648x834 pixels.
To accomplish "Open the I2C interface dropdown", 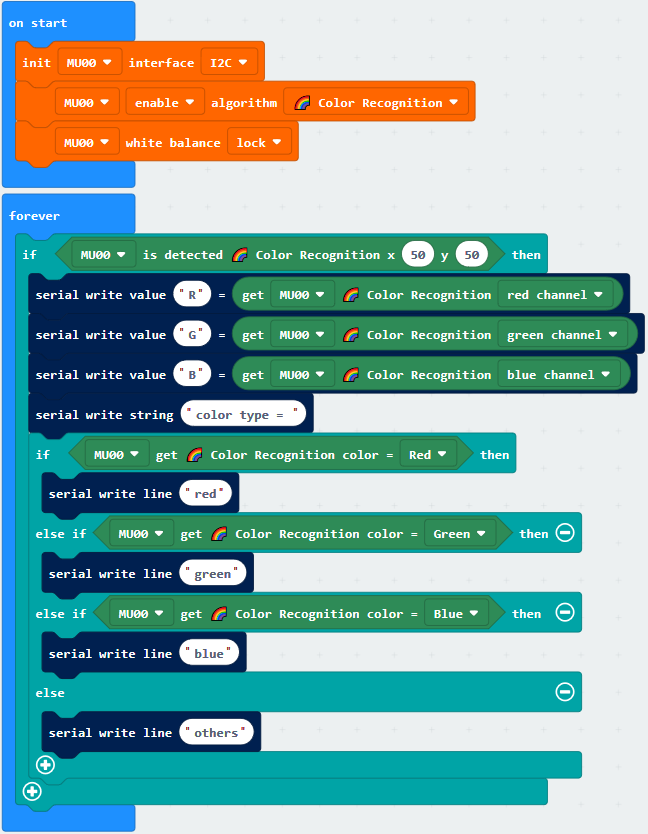I will point(229,63).
